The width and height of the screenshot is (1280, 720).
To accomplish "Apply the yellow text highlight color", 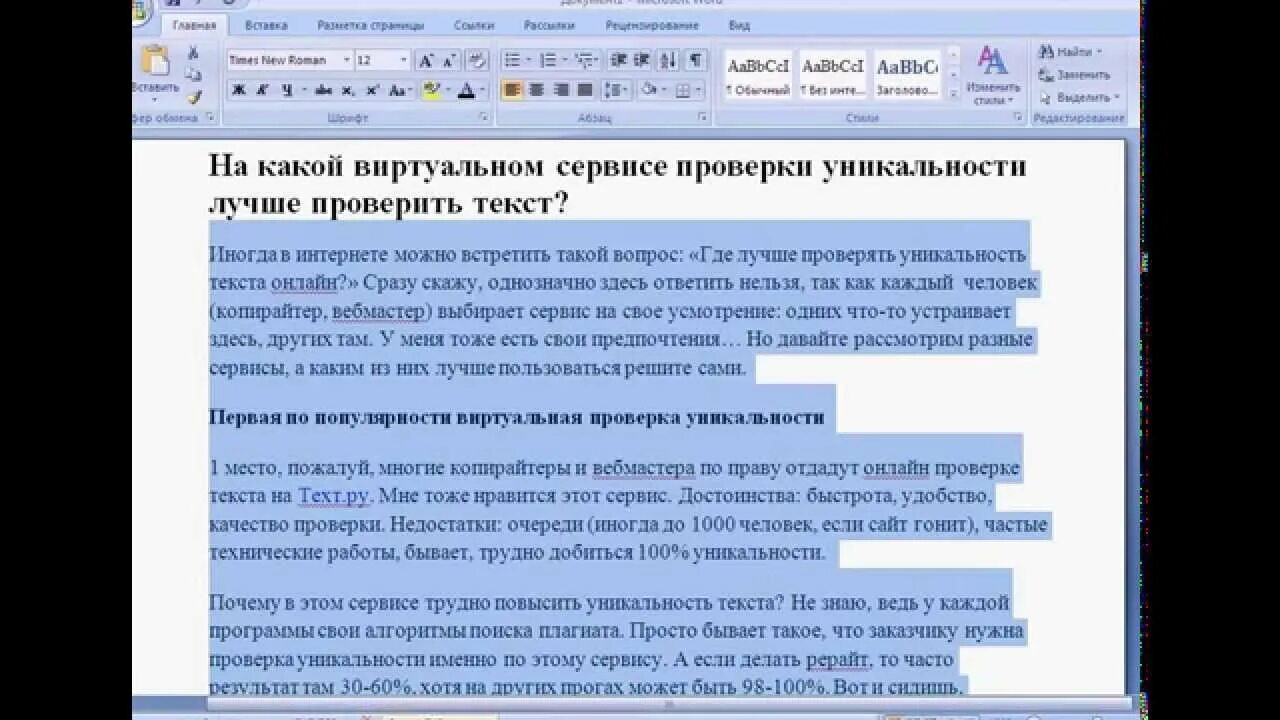I will [x=430, y=90].
